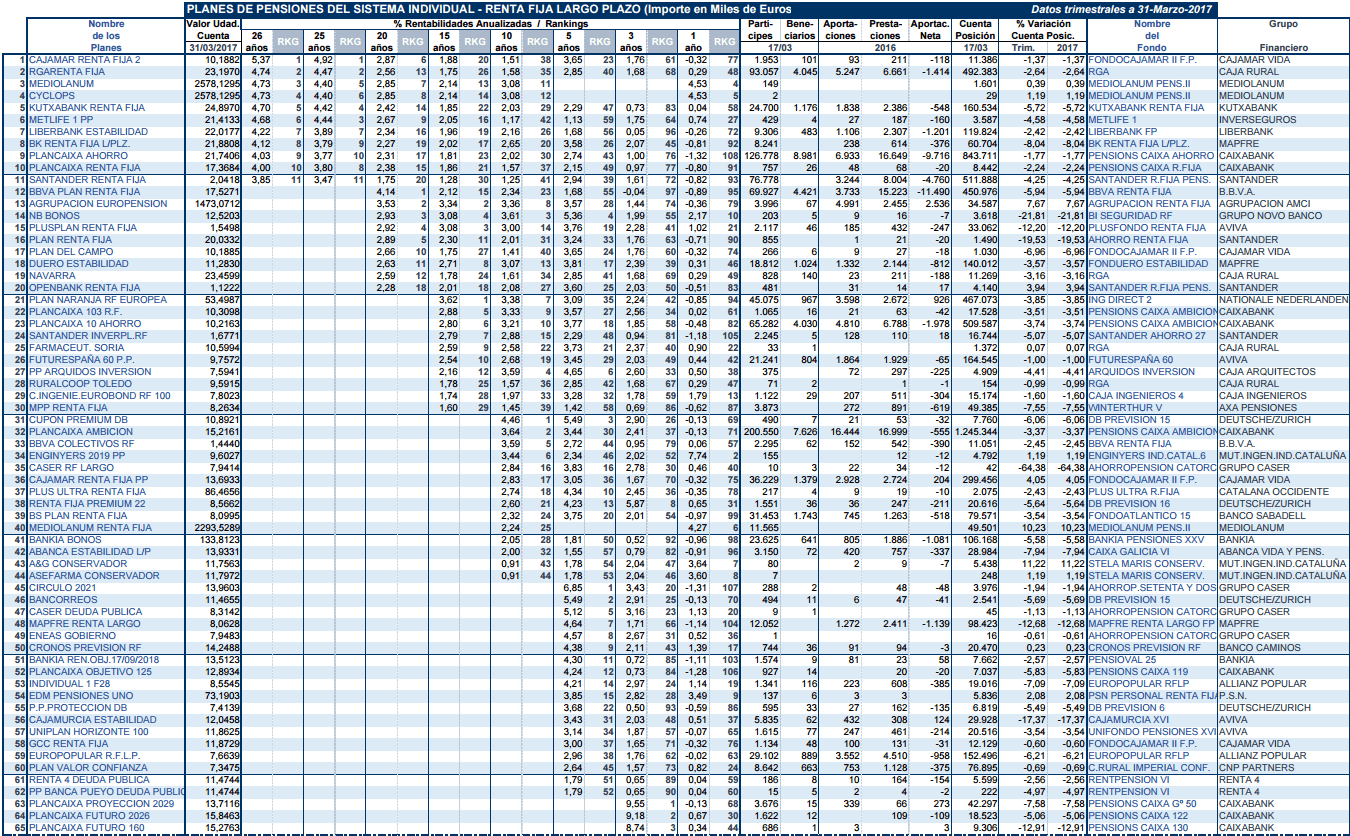The image size is (1350, 836).
Task: Select plan name 'FARMACEUT. SORIA'
Action: 75,346
